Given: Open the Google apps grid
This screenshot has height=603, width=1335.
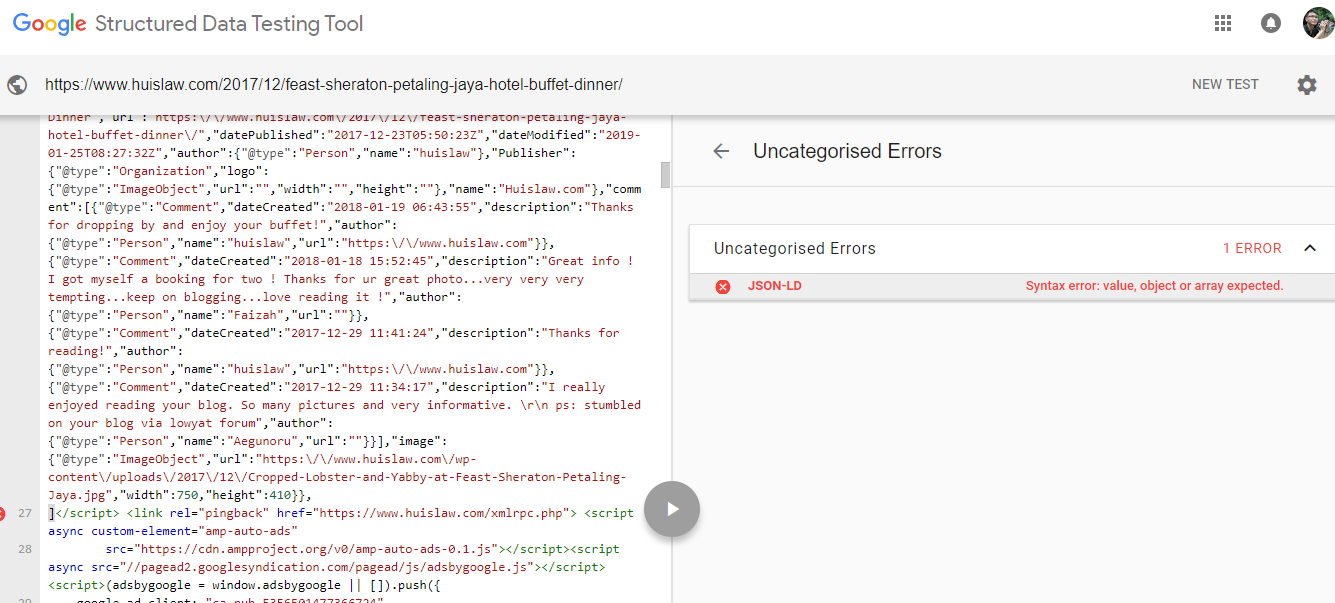Looking at the screenshot, I should click(1222, 23).
